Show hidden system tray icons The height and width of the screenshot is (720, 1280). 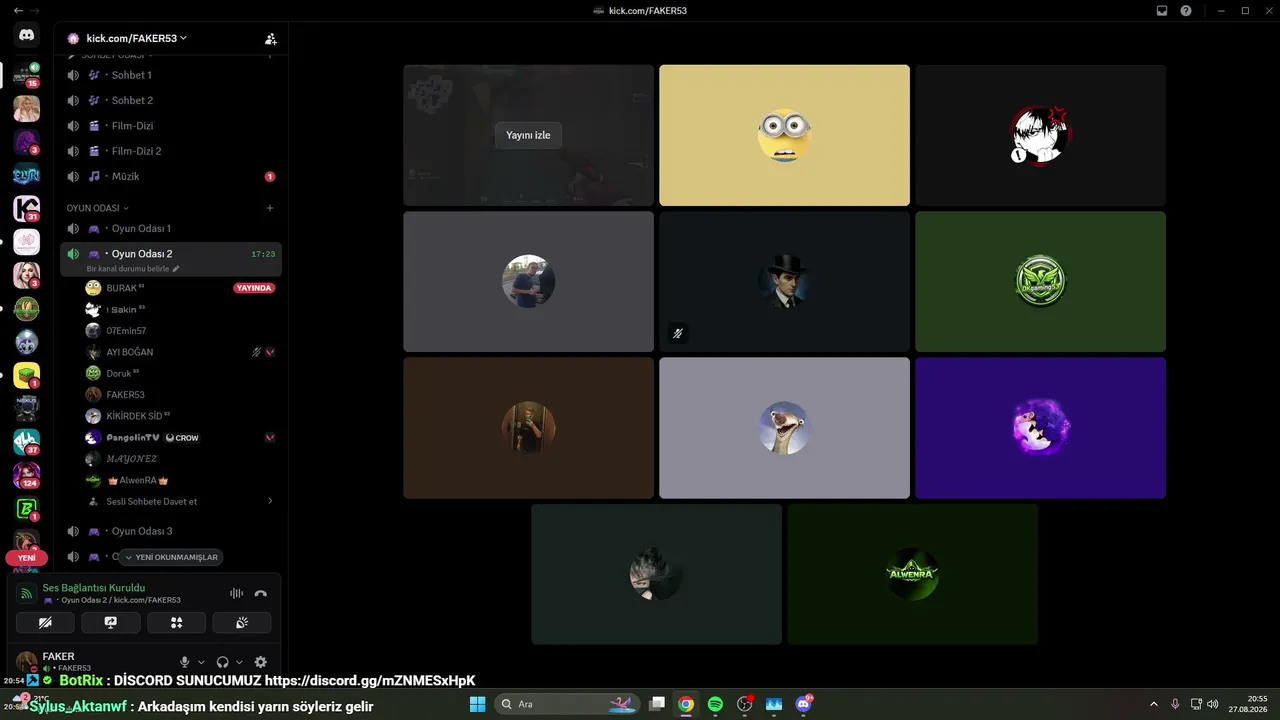(x=1156, y=704)
